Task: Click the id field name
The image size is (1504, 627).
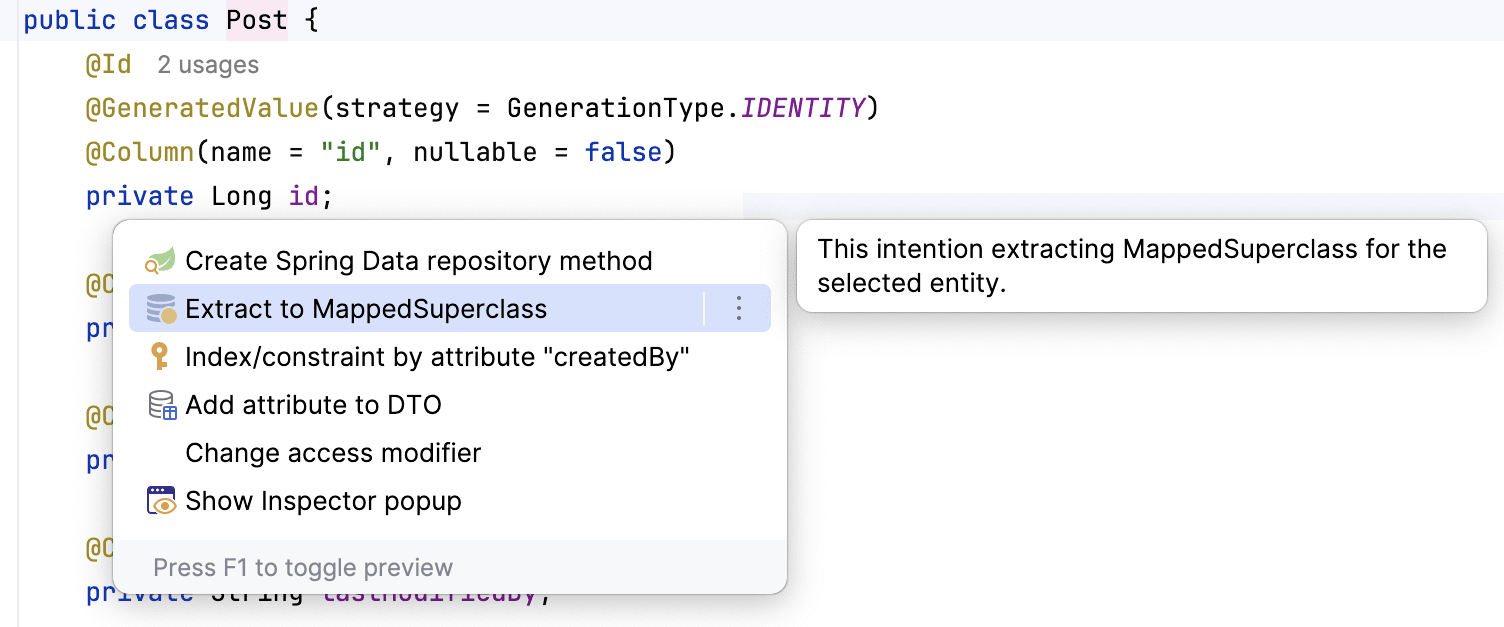Action: (x=303, y=196)
